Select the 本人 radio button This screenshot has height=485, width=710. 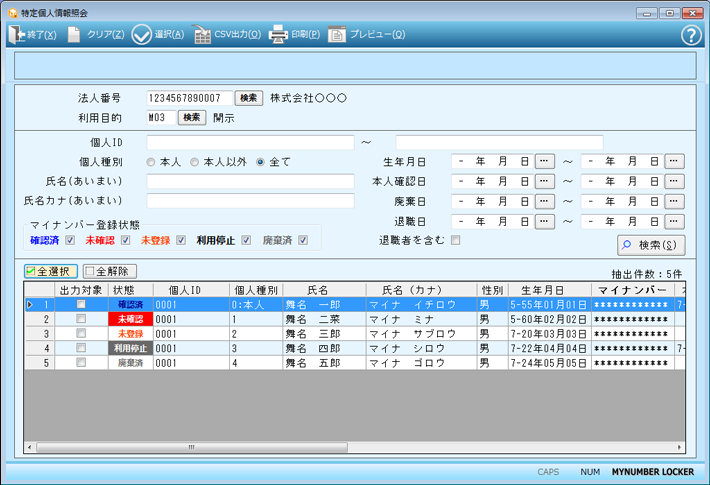pos(151,162)
